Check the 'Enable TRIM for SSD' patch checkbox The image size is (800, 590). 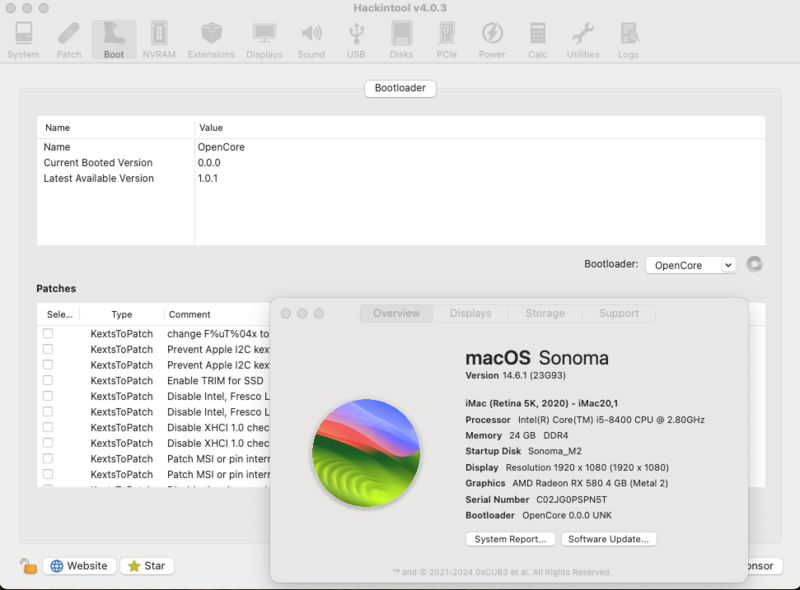(48, 381)
